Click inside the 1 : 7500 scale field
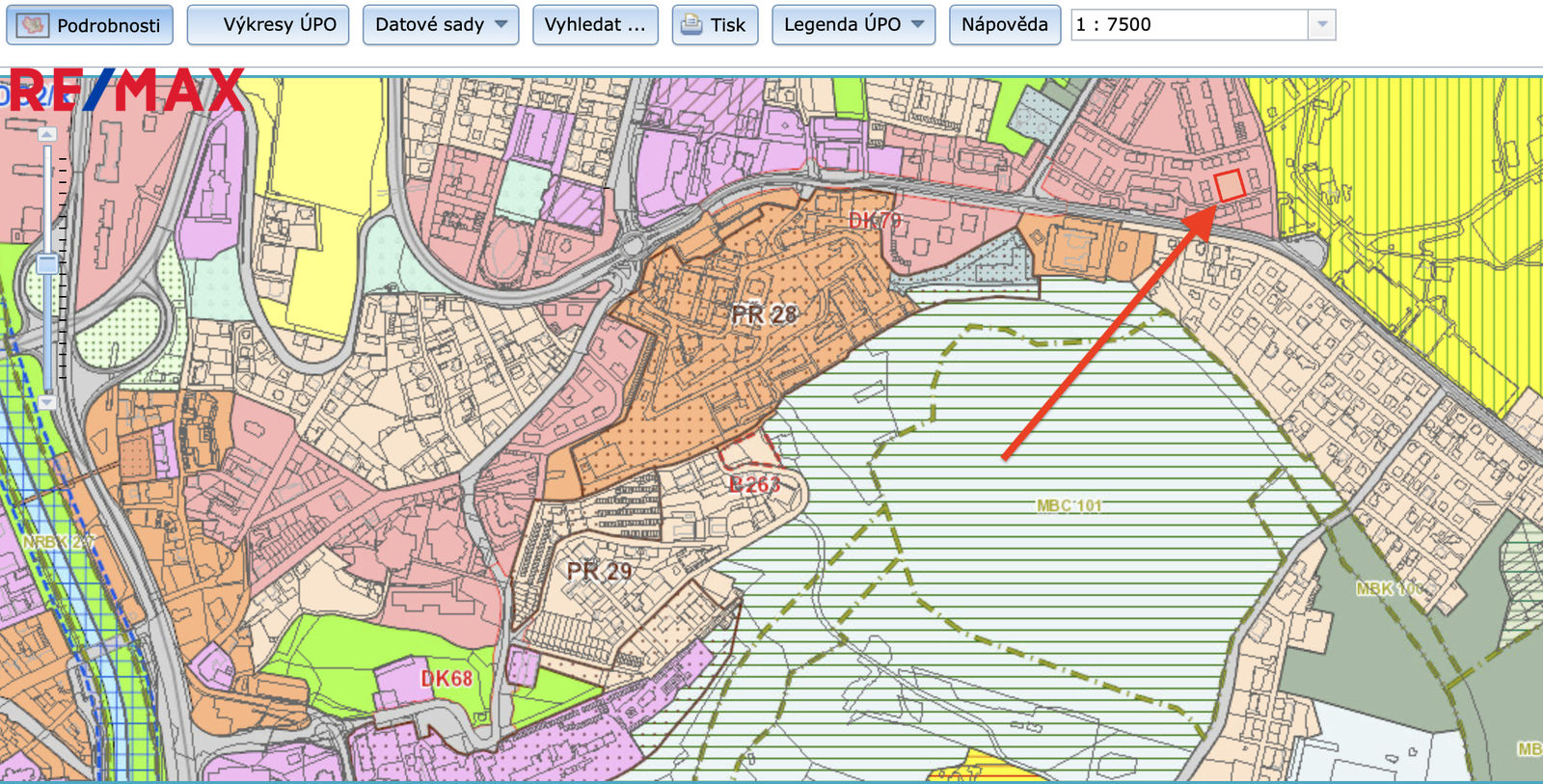This screenshot has height=784, width=1543. [x=1188, y=25]
